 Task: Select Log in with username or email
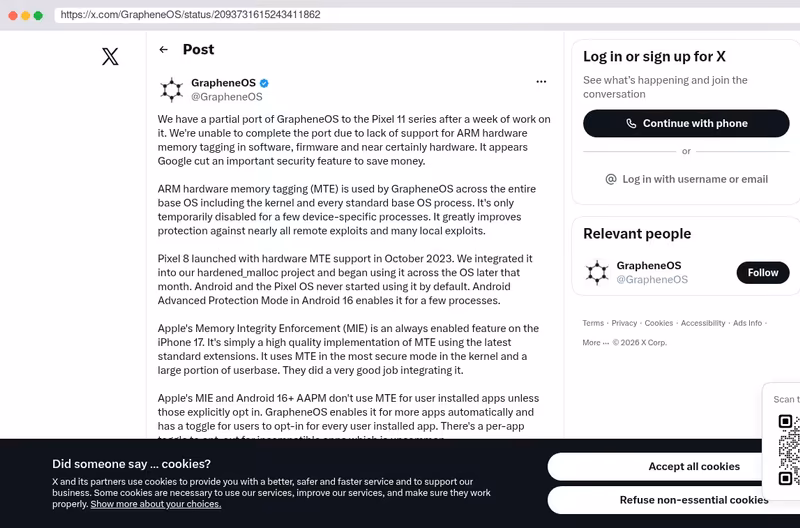pyautogui.click(x=686, y=179)
